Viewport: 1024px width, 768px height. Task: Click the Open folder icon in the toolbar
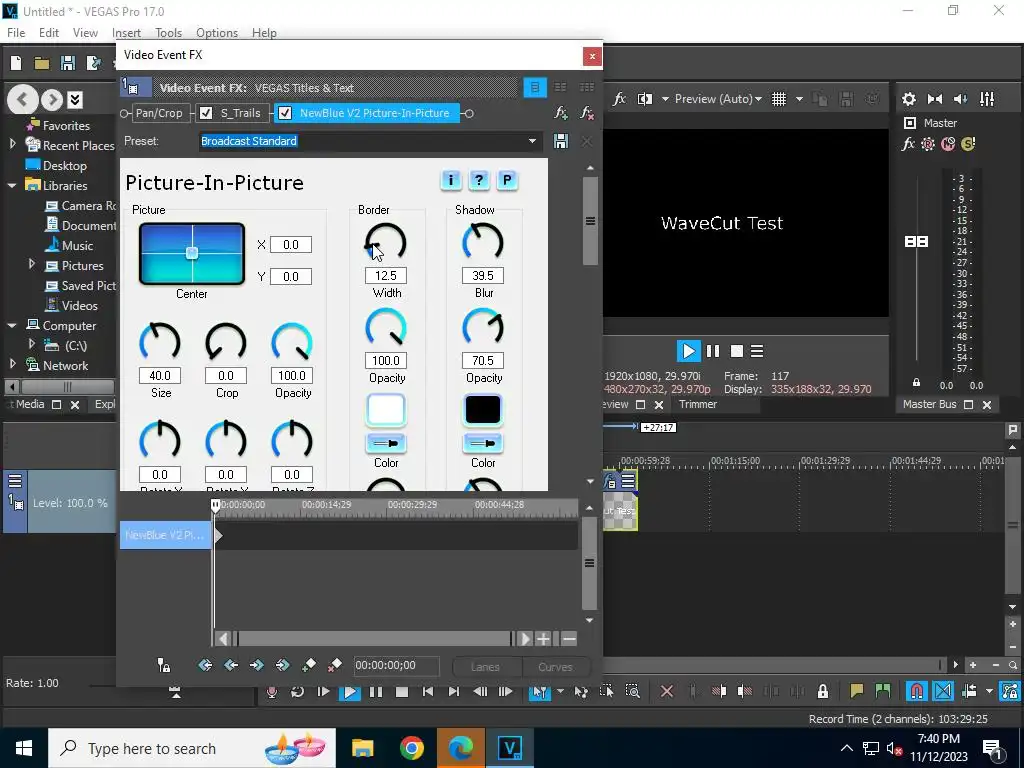(x=42, y=63)
